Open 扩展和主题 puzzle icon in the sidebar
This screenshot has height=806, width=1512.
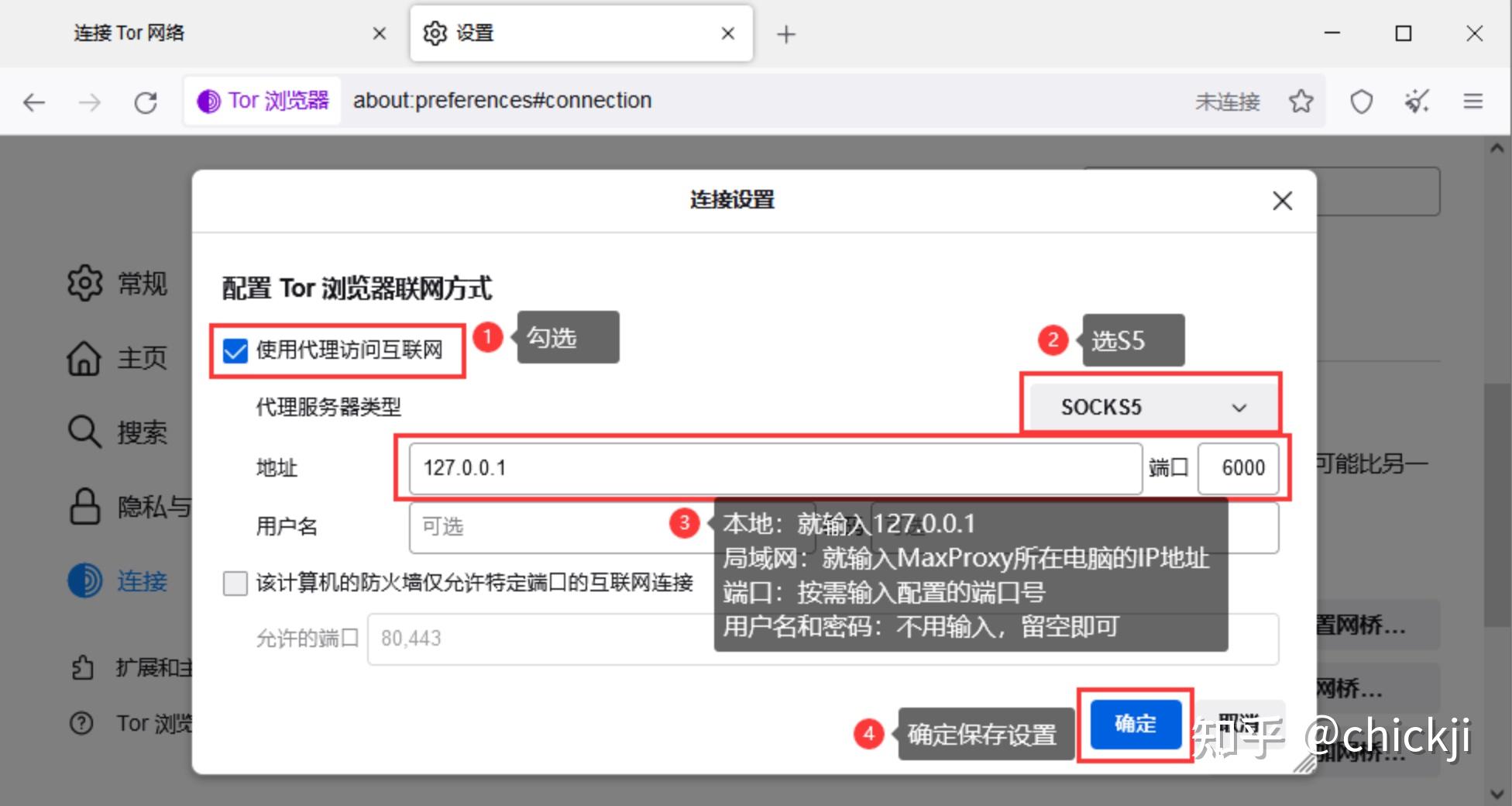84,666
